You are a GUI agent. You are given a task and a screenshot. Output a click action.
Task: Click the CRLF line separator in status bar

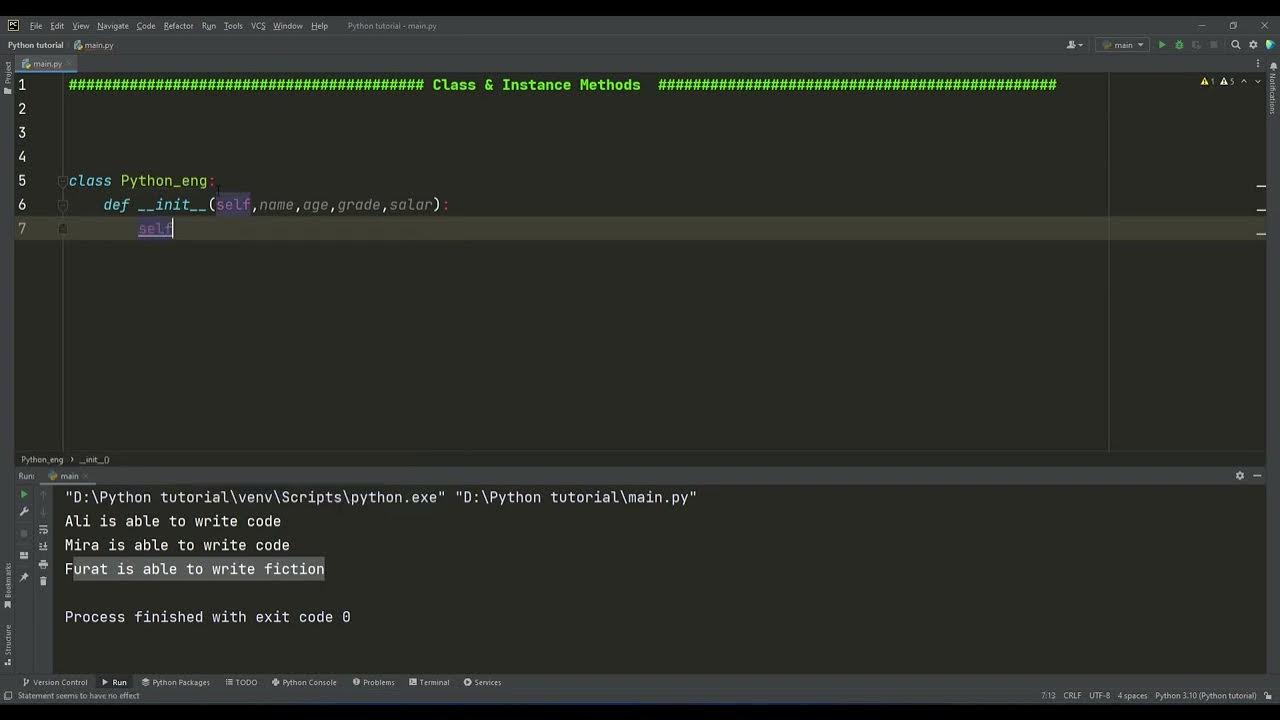point(1072,696)
